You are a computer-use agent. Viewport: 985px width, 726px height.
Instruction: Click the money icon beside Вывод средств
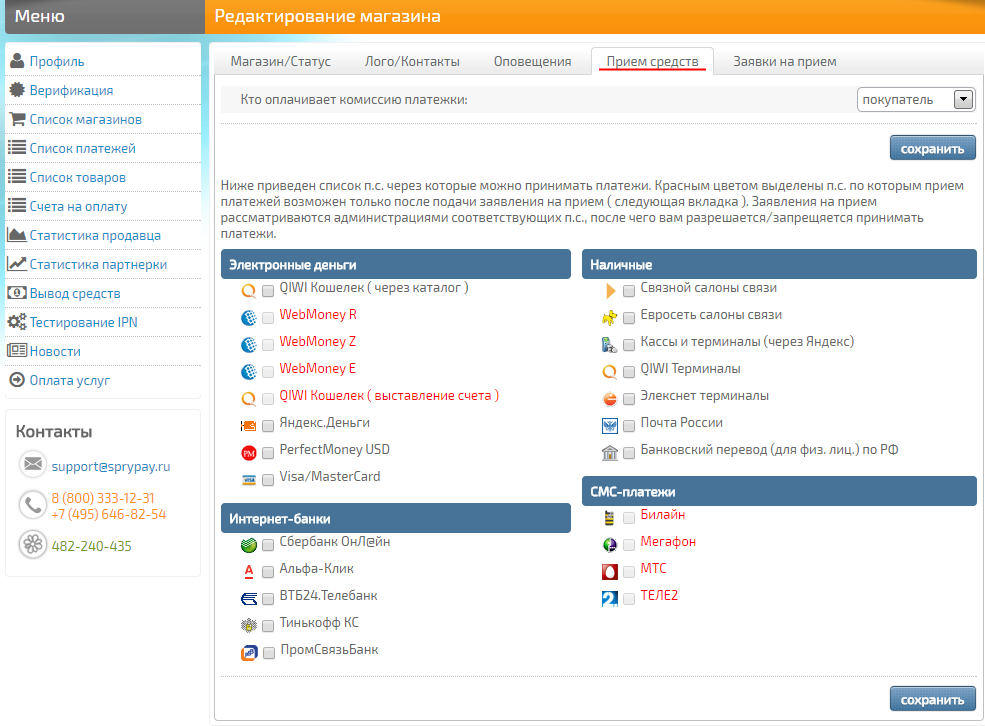coord(17,293)
